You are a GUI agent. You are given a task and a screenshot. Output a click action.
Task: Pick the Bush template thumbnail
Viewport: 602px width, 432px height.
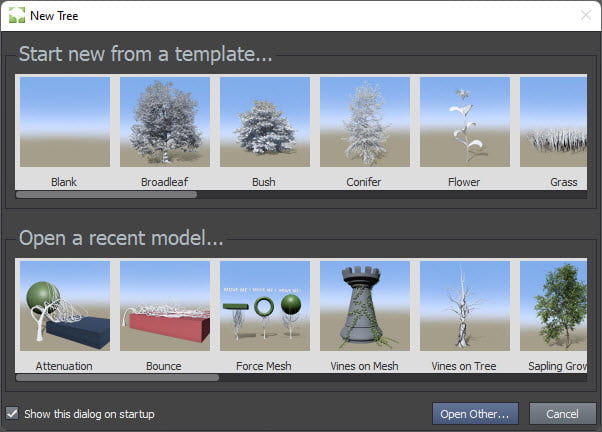click(x=265, y=122)
